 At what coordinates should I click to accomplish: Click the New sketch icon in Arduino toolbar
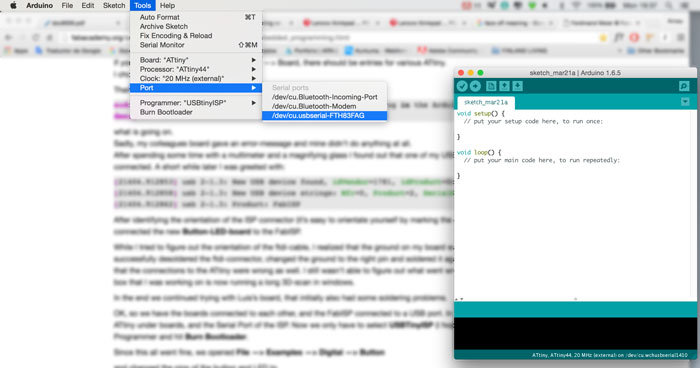pos(491,86)
